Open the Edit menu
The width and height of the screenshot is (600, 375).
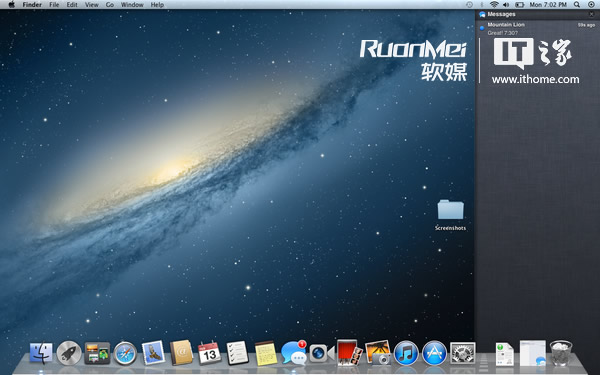[72, 5]
